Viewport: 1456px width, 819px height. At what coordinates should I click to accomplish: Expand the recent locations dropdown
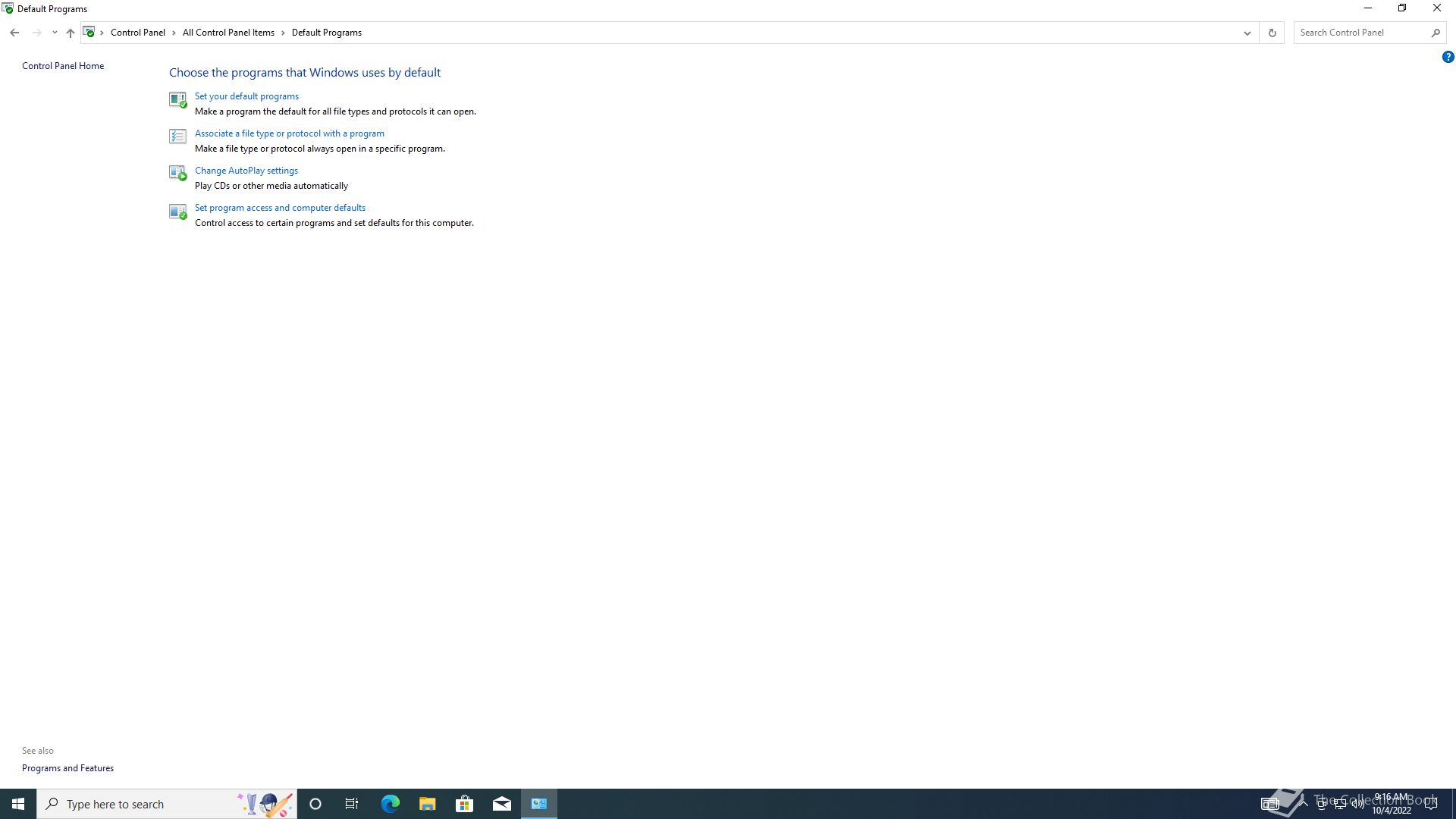click(x=55, y=33)
